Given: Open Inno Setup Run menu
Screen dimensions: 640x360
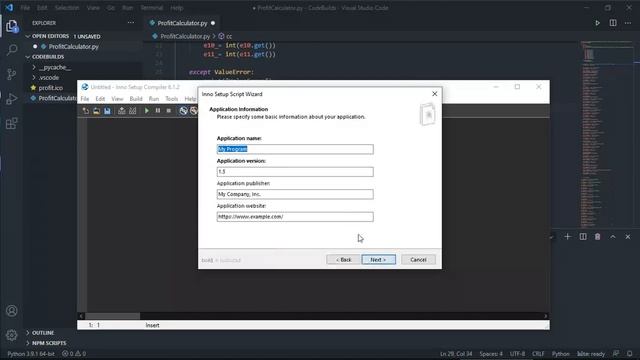Looking at the screenshot, I should 154,99.
